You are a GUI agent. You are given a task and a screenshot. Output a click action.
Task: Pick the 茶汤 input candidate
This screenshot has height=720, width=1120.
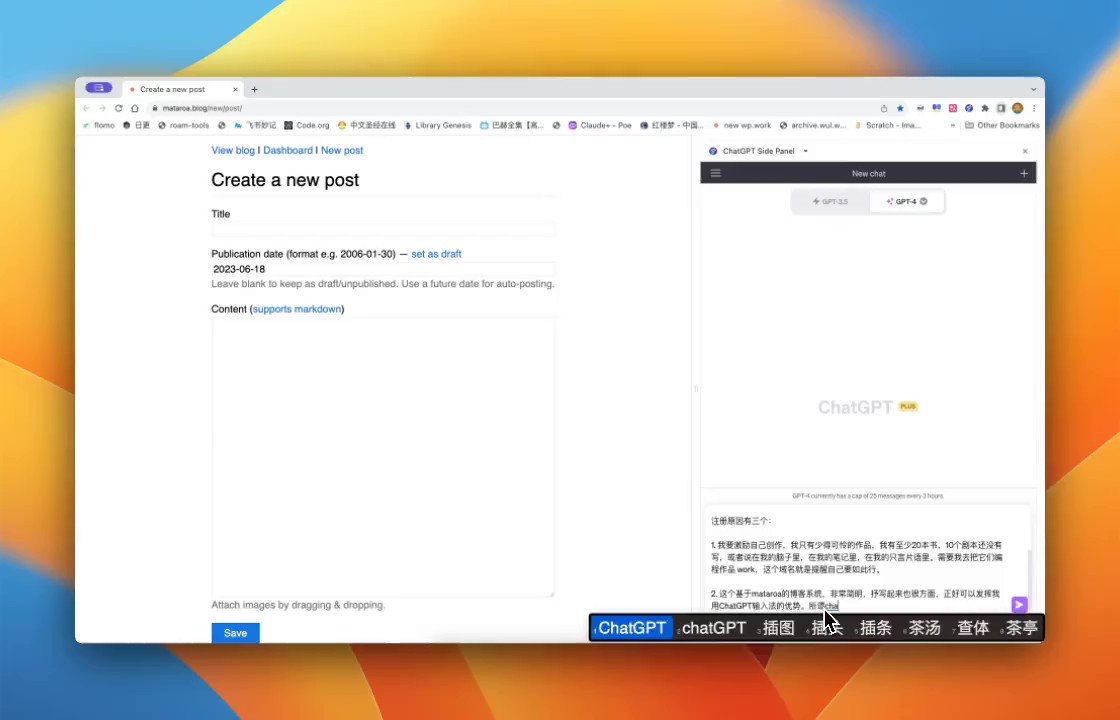tap(923, 628)
